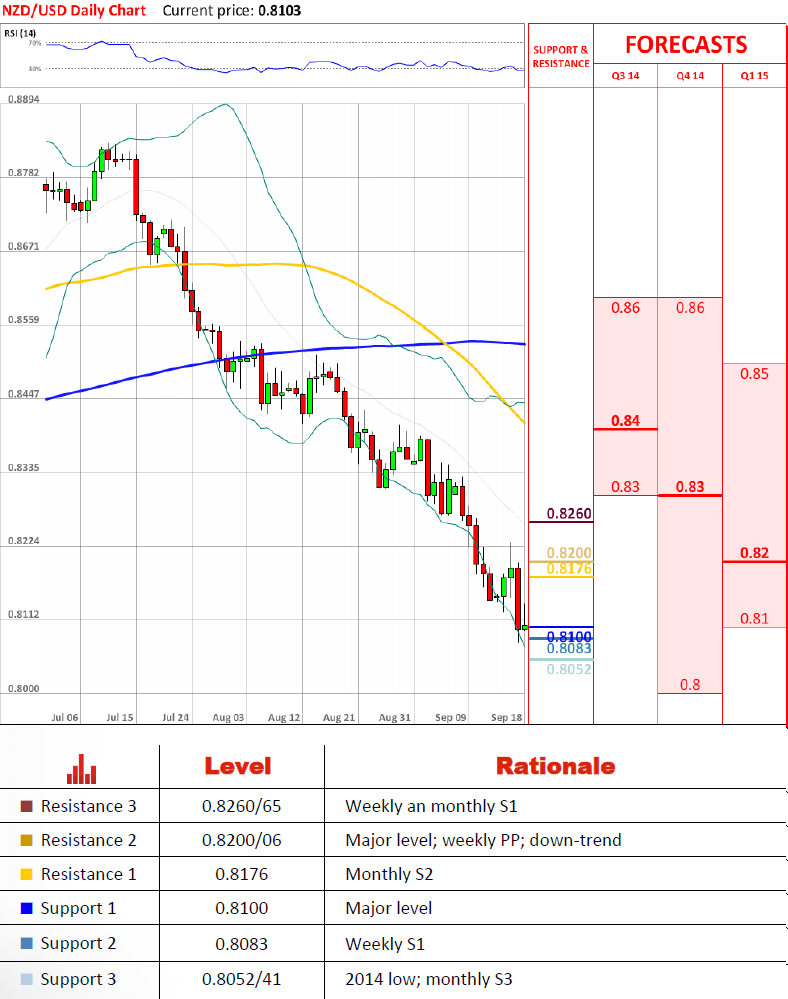The image size is (788, 999).
Task: Click the 0.85 value in Q1 15 column
Action: click(754, 374)
